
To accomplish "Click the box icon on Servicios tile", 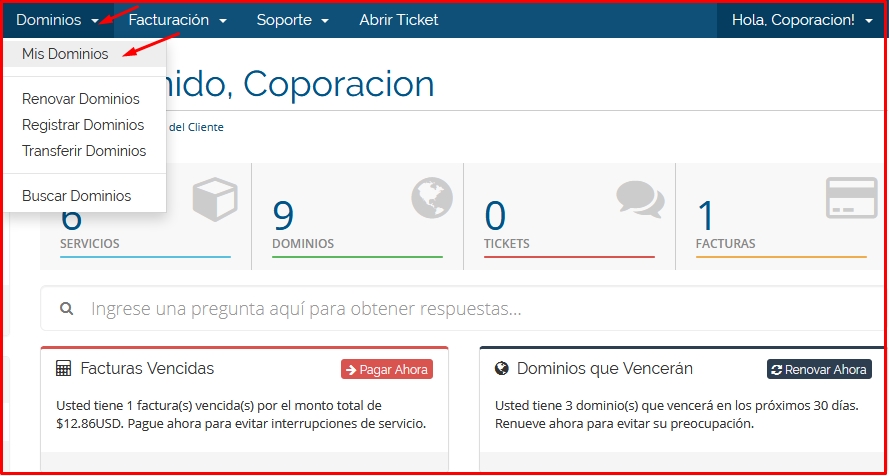I will (x=215, y=199).
